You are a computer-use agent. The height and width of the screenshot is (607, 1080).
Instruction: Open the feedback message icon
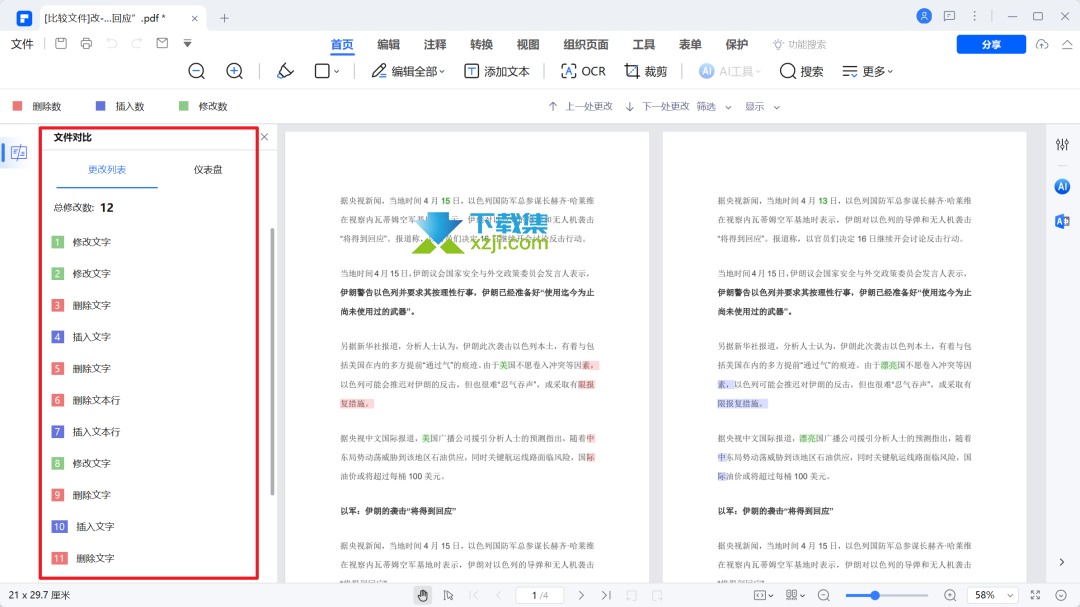949,16
